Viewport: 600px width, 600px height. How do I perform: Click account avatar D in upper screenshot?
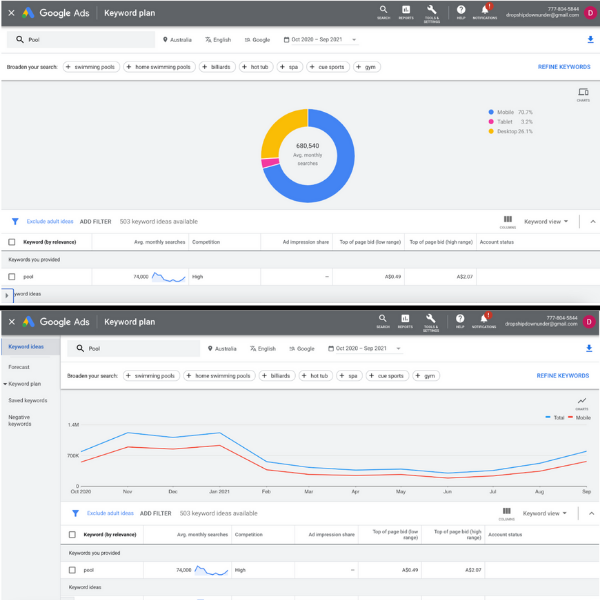(590, 13)
